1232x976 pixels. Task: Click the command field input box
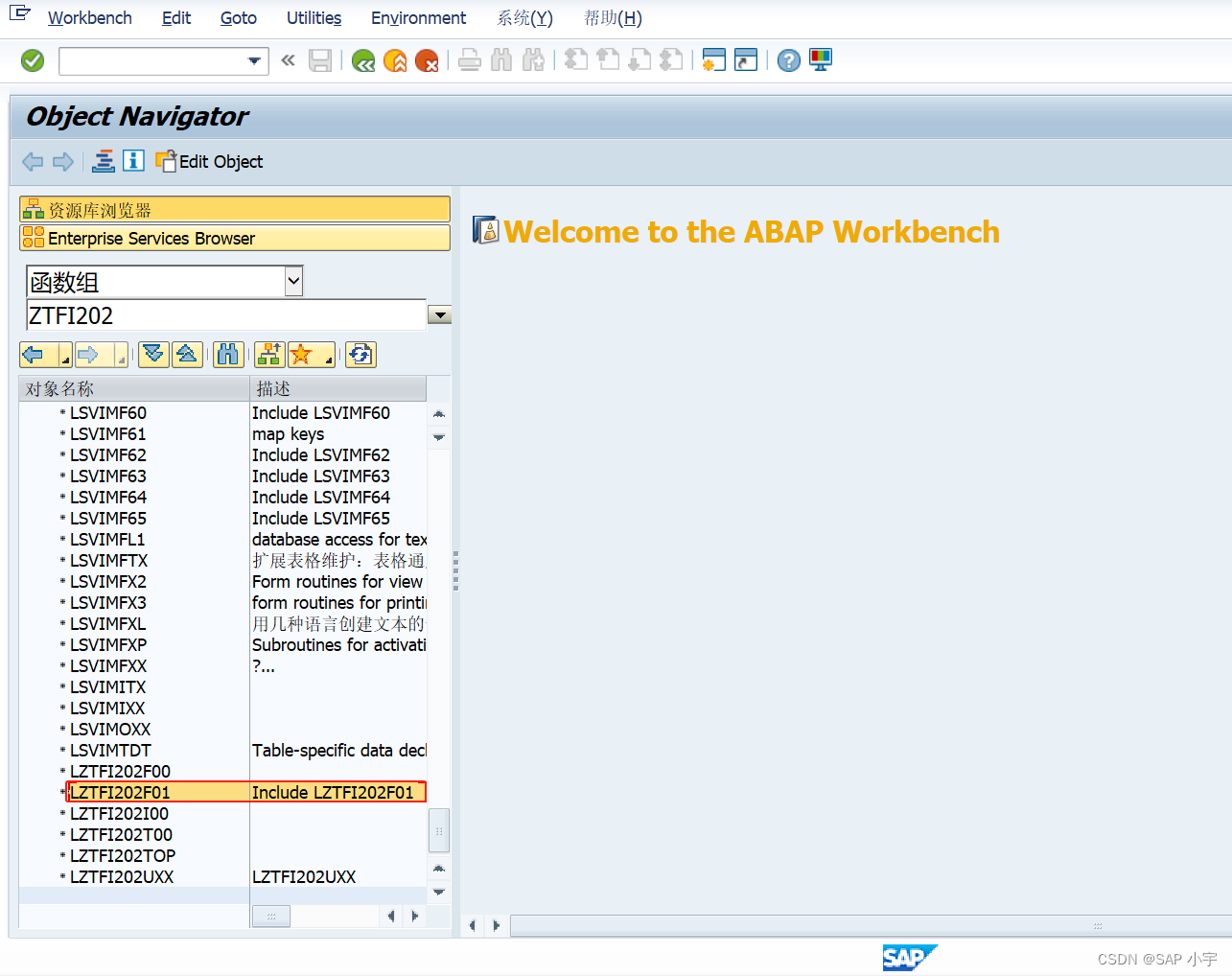[152, 61]
